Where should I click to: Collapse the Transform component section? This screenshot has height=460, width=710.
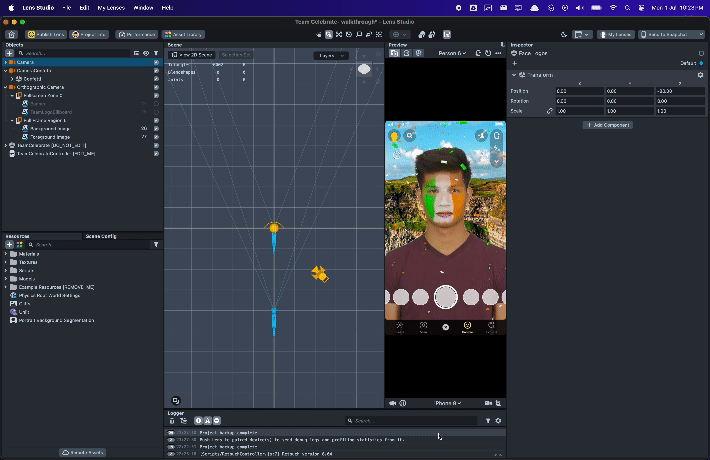click(x=514, y=75)
